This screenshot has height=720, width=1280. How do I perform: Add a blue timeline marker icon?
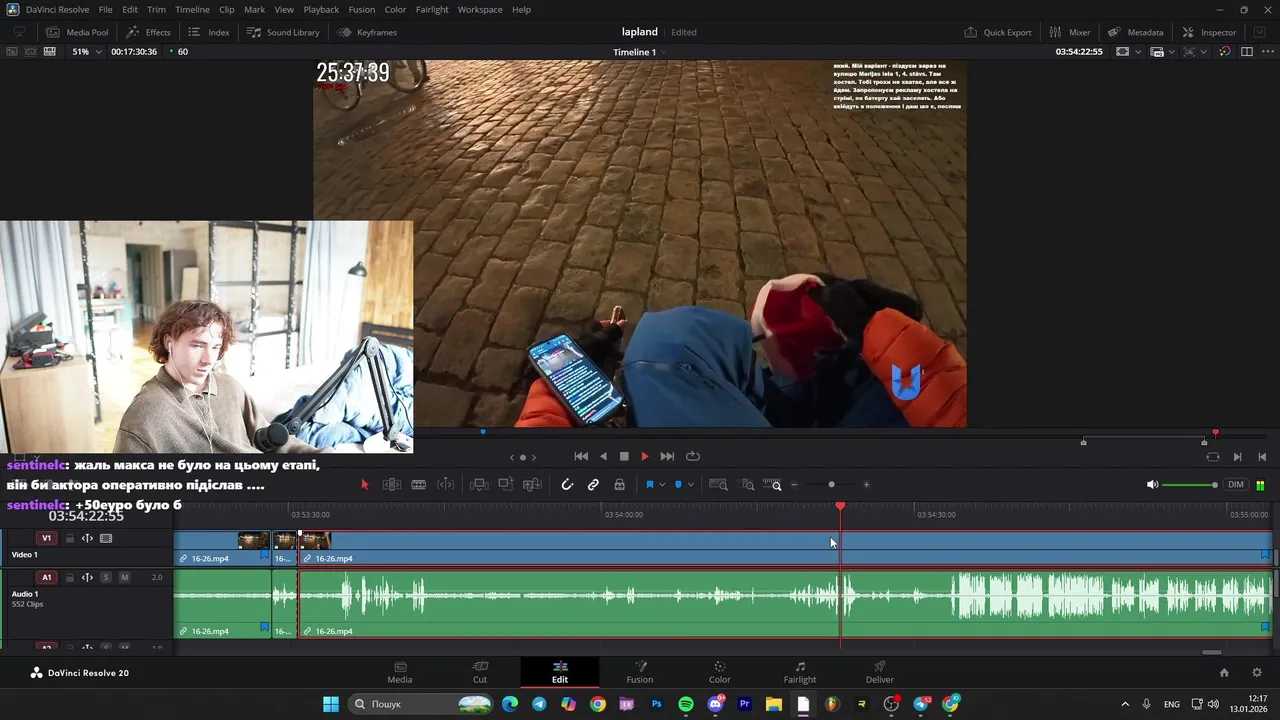point(678,485)
